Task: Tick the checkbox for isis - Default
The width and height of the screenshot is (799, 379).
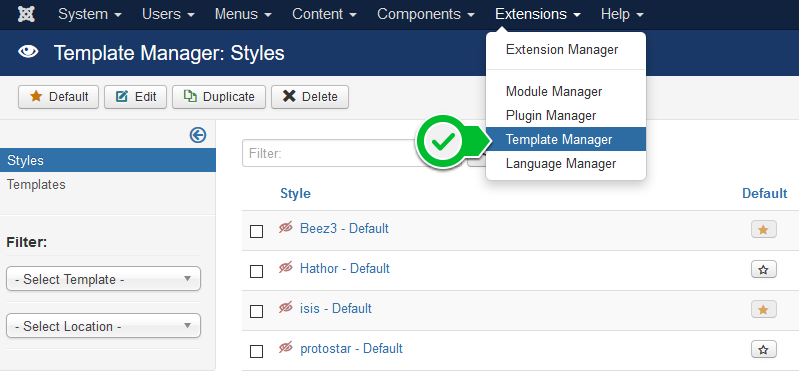Action: (x=256, y=311)
